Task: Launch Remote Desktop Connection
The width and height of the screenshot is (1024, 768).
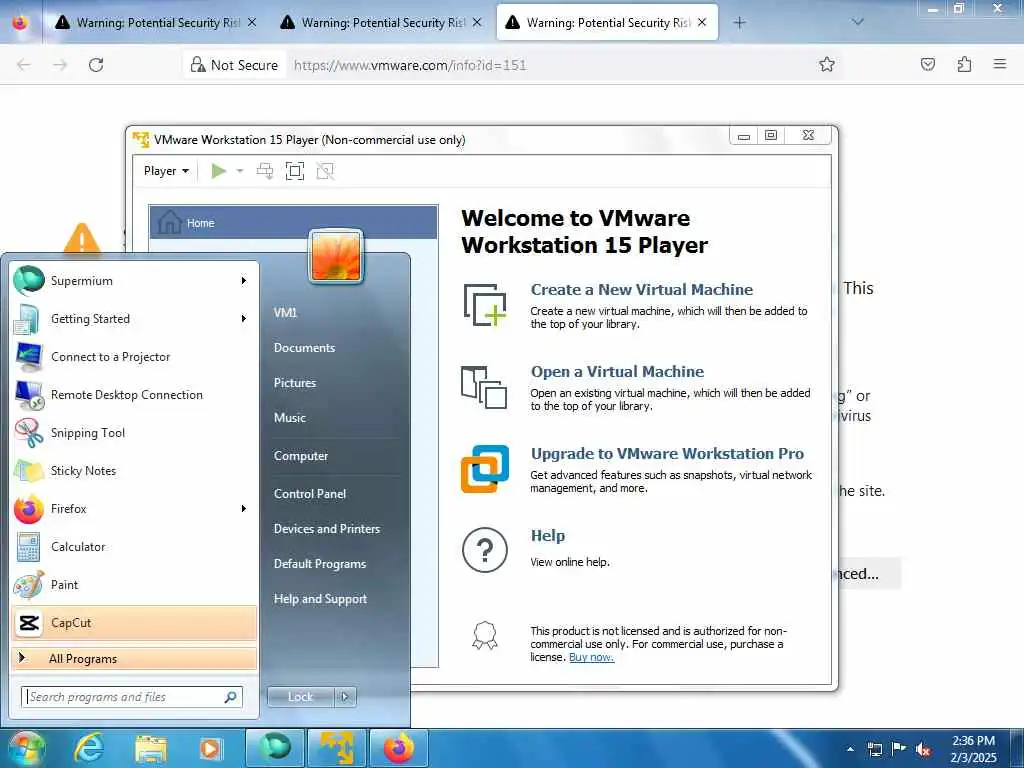Action: (134, 394)
